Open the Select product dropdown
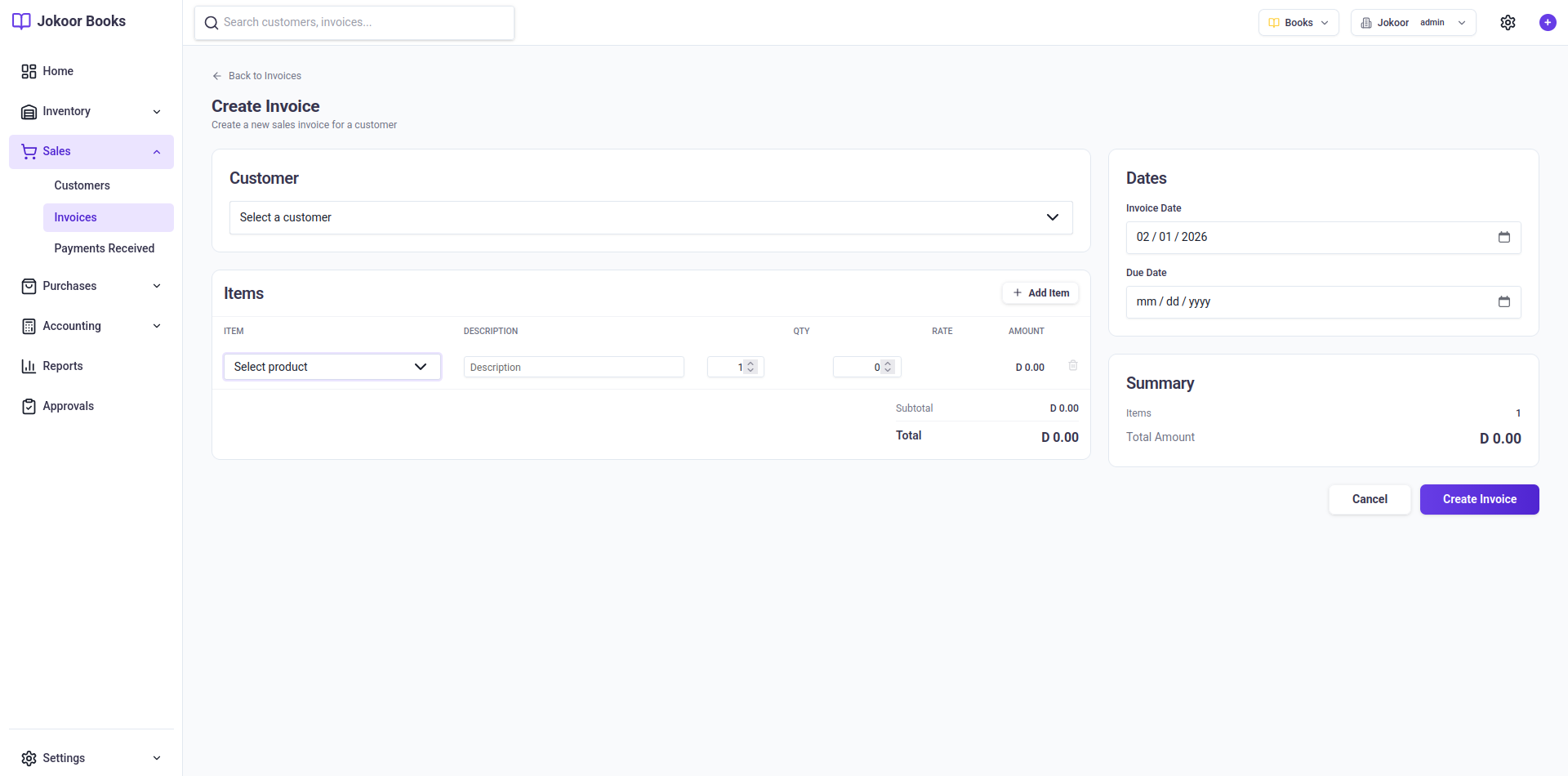 click(332, 367)
